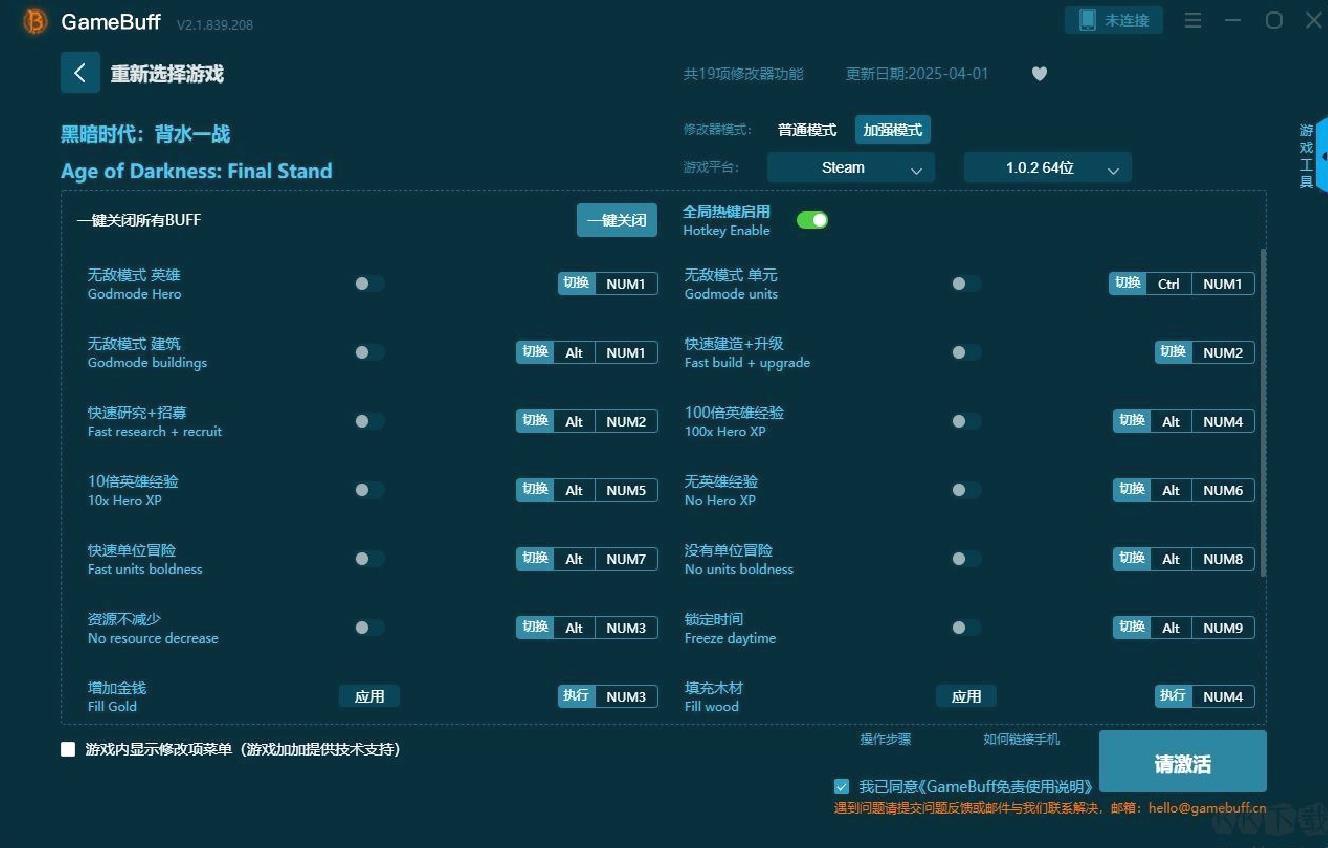Click NUM2 hotkey for Fast build + upgrade
The image size is (1328, 848).
tap(1223, 352)
